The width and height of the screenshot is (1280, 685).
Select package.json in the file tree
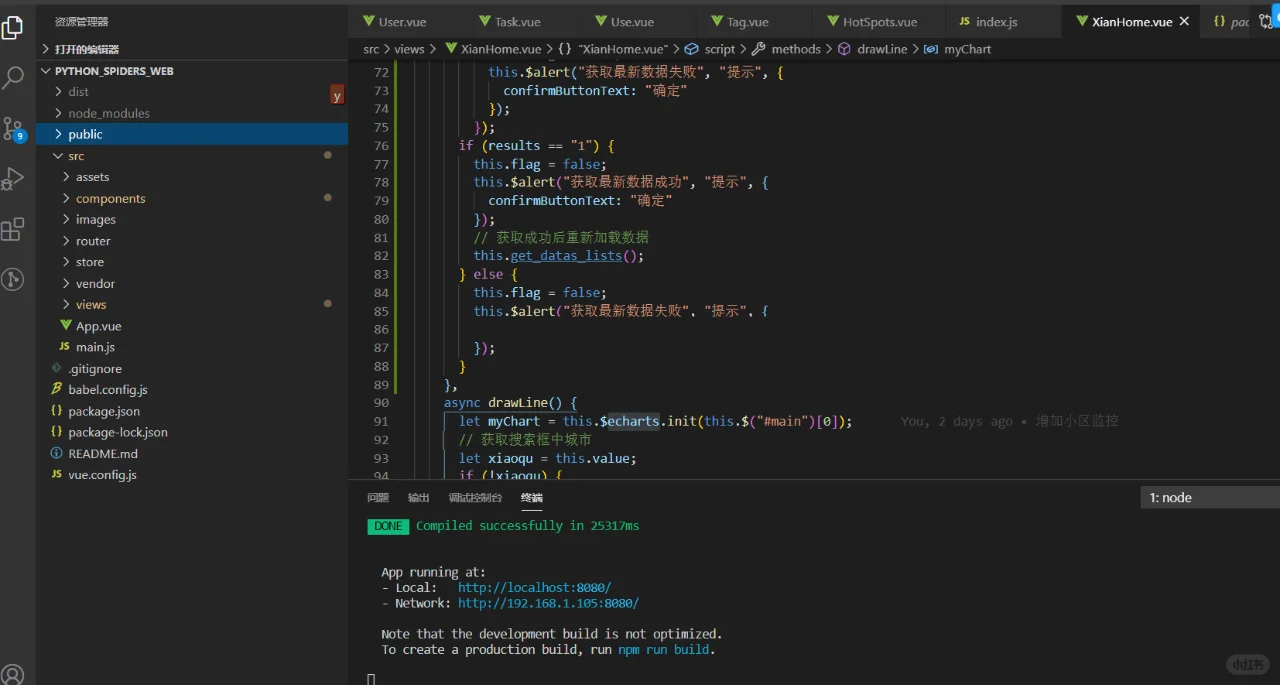[x=103, y=411]
